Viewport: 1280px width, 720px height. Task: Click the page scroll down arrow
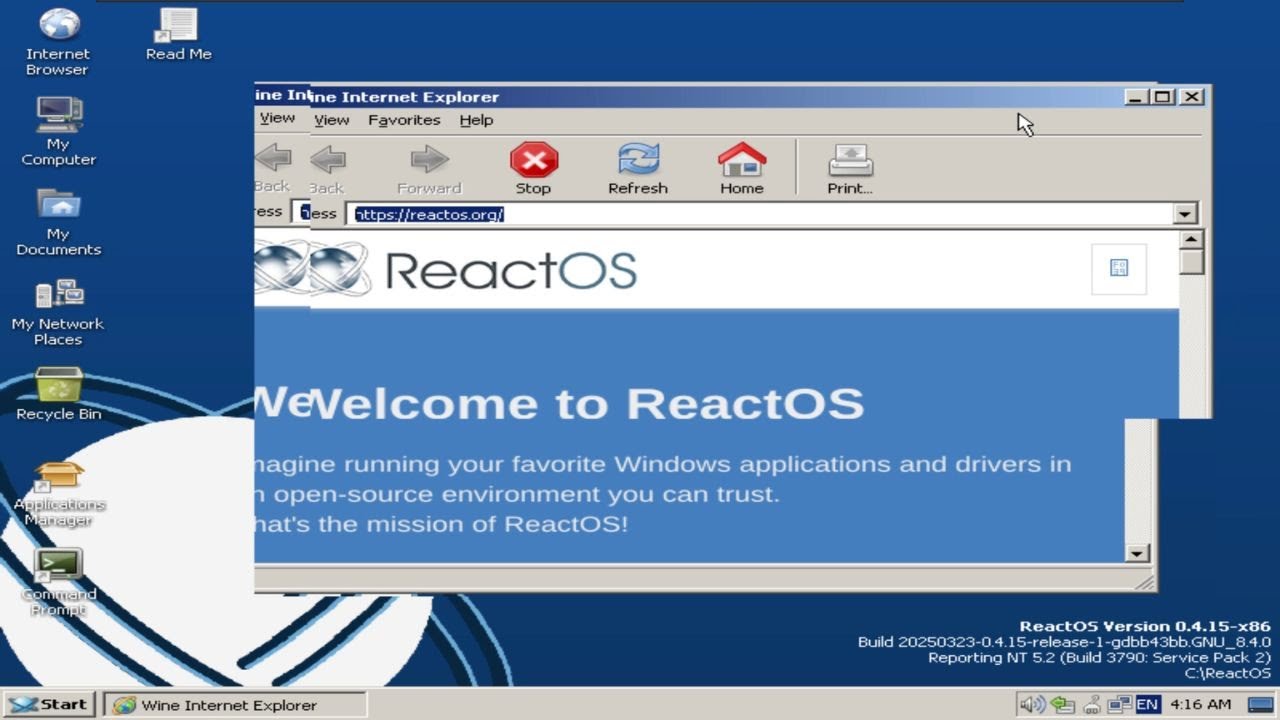(x=1137, y=553)
